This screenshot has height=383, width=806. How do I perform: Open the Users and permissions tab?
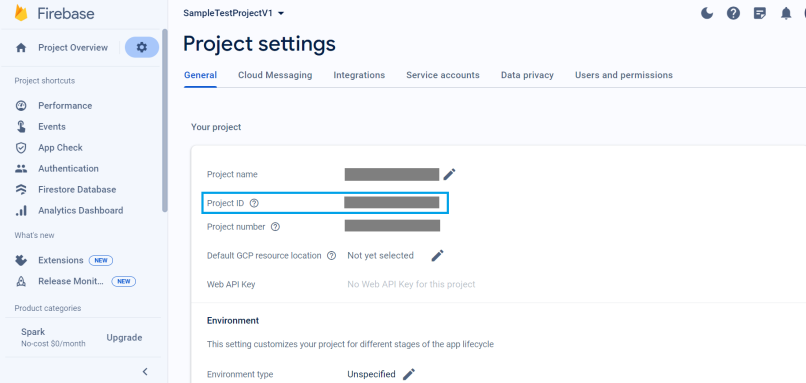pyautogui.click(x=624, y=75)
